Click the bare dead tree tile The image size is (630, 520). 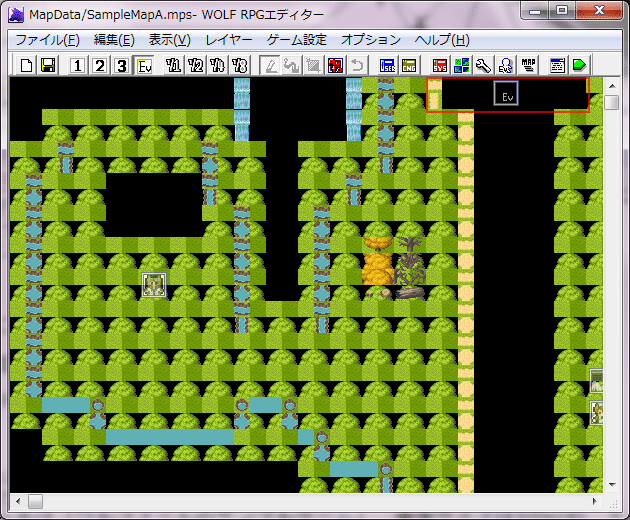[x=410, y=261]
